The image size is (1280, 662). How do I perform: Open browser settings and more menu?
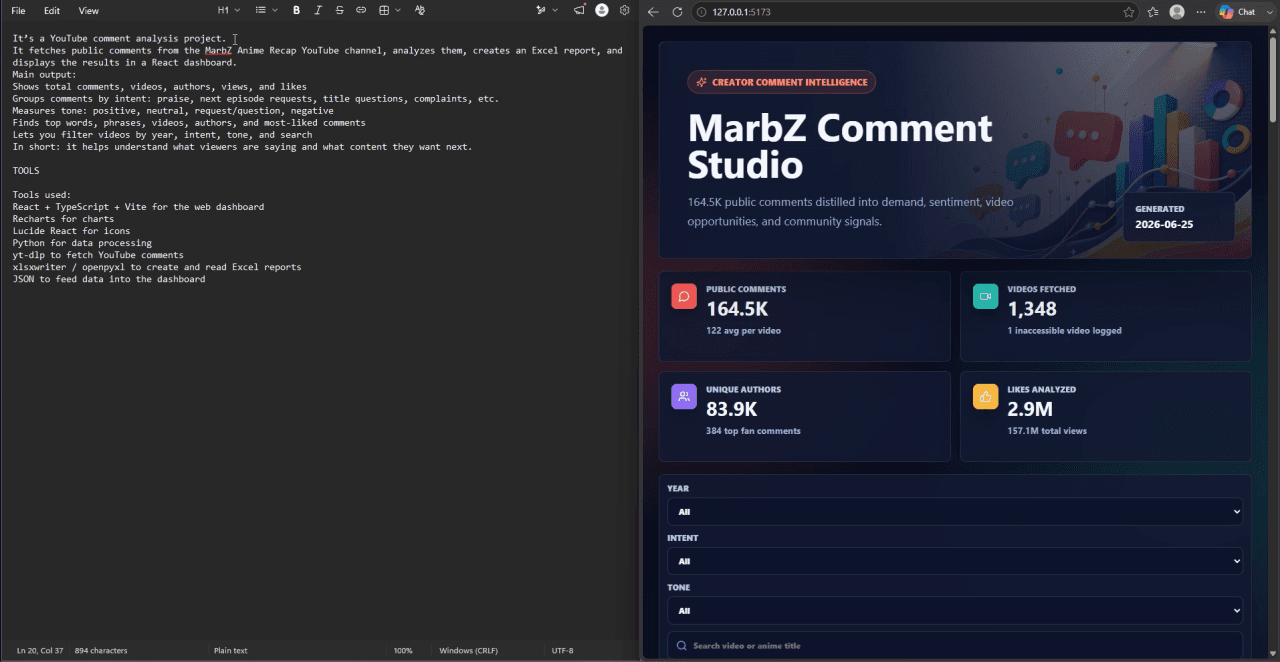[1201, 12]
